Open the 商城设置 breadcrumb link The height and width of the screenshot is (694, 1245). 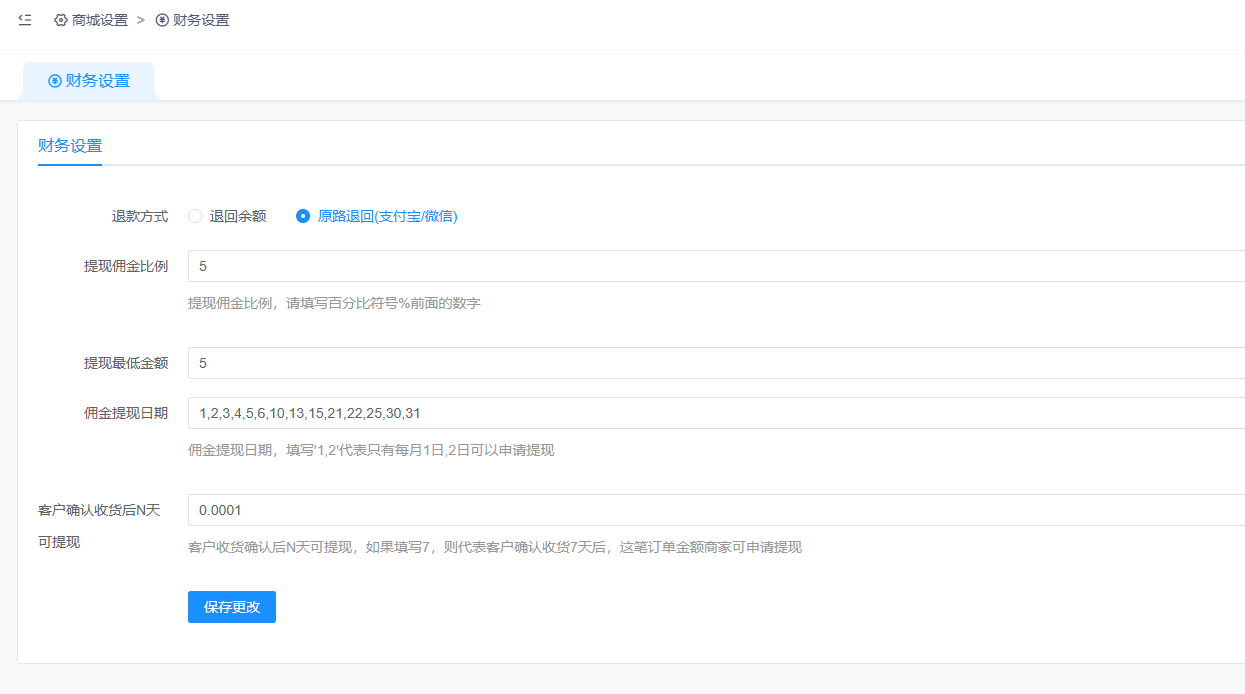[x=100, y=20]
